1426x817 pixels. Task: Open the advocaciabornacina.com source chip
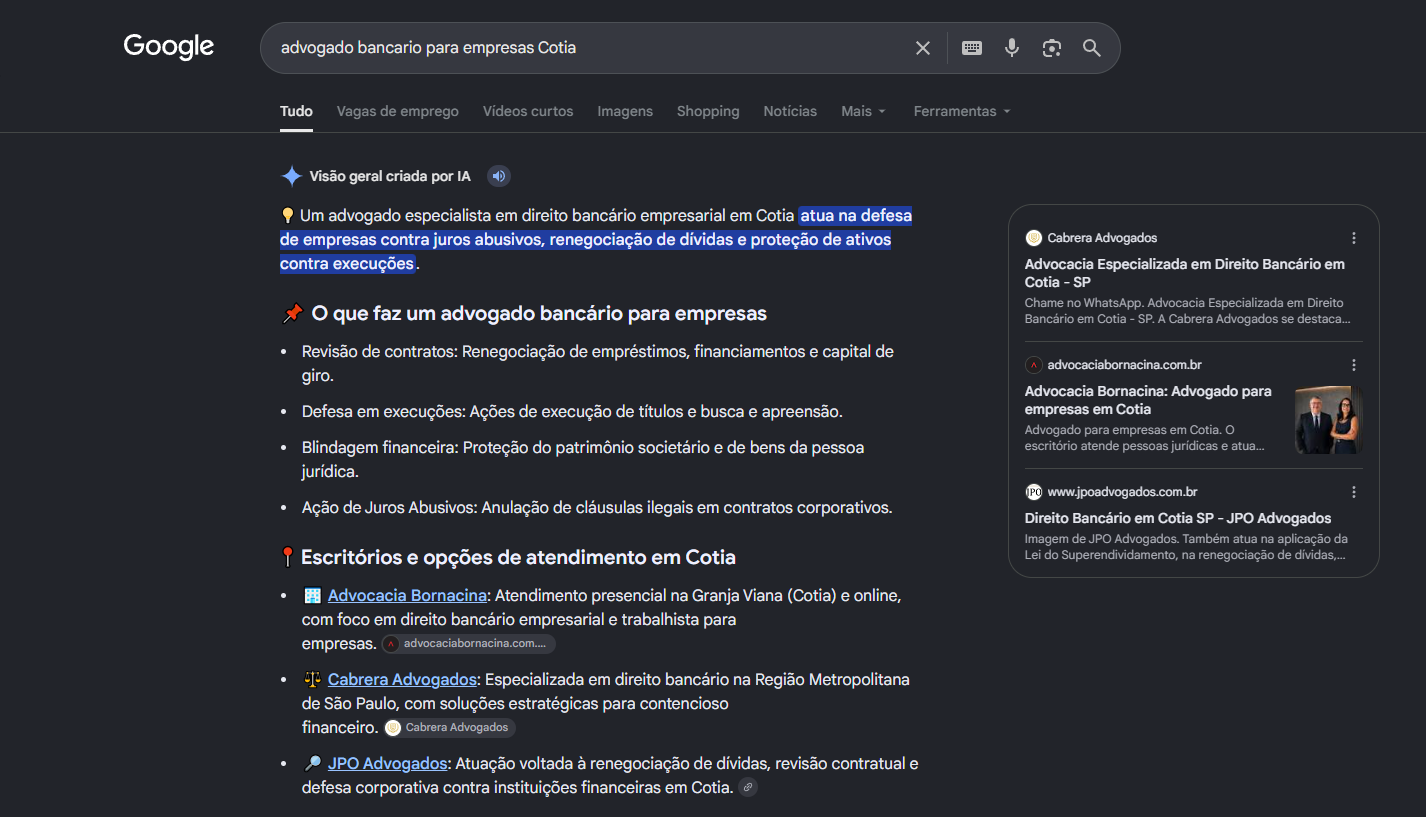click(469, 644)
